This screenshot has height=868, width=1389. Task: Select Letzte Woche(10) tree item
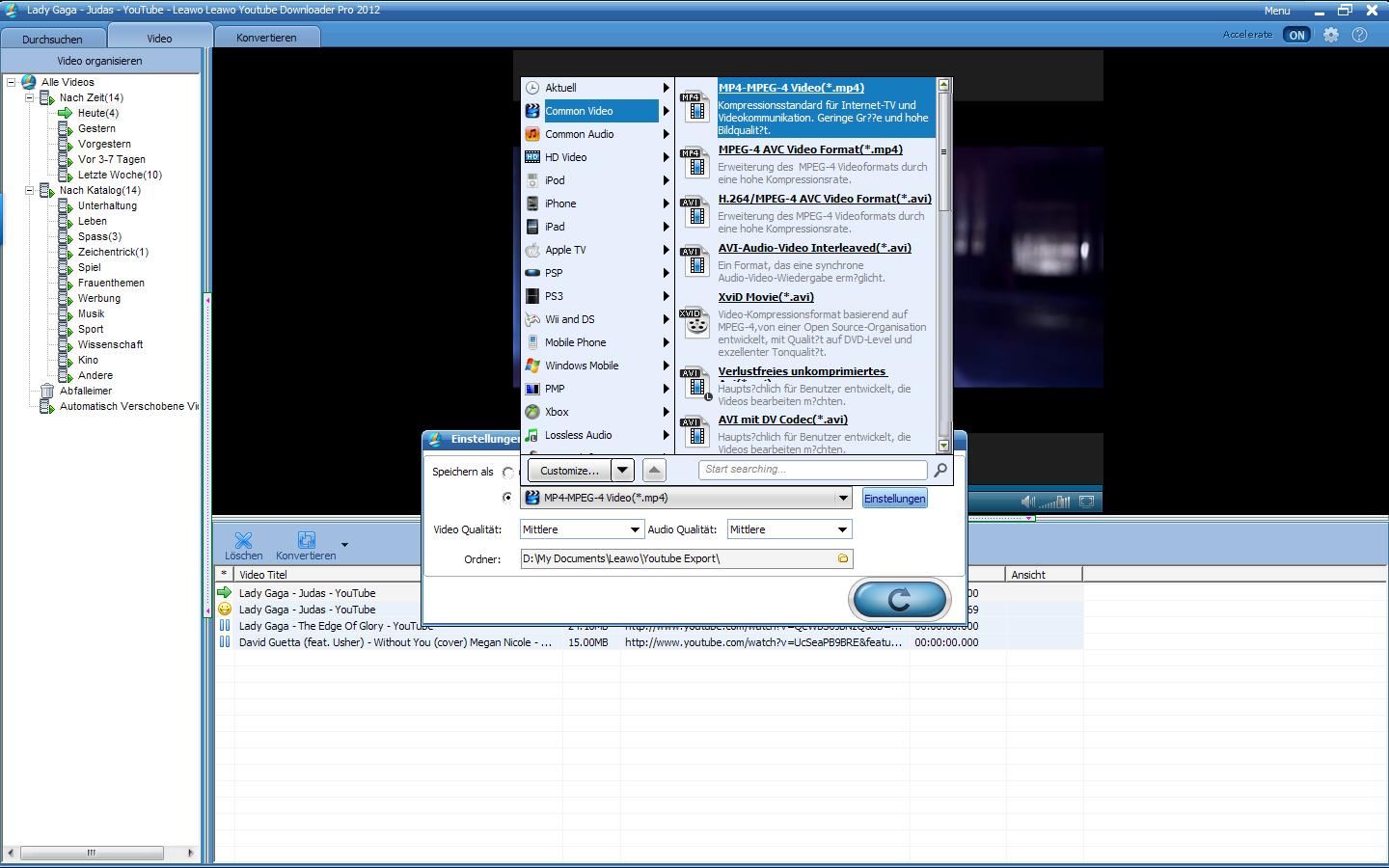tap(120, 175)
